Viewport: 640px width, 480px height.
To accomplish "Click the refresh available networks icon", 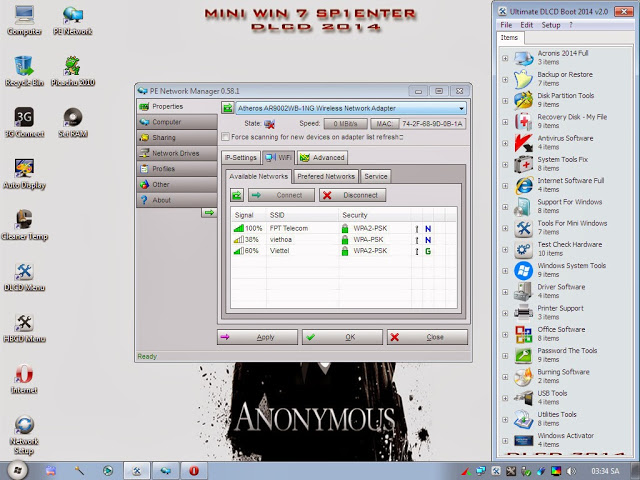I will click(237, 195).
